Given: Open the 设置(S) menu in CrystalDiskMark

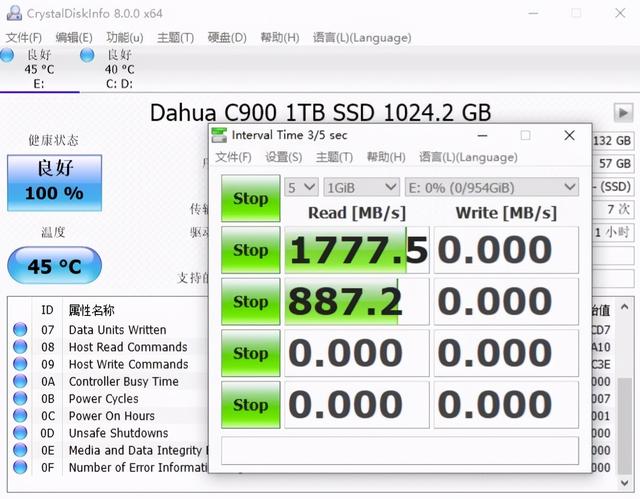Looking at the screenshot, I should click(x=283, y=157).
